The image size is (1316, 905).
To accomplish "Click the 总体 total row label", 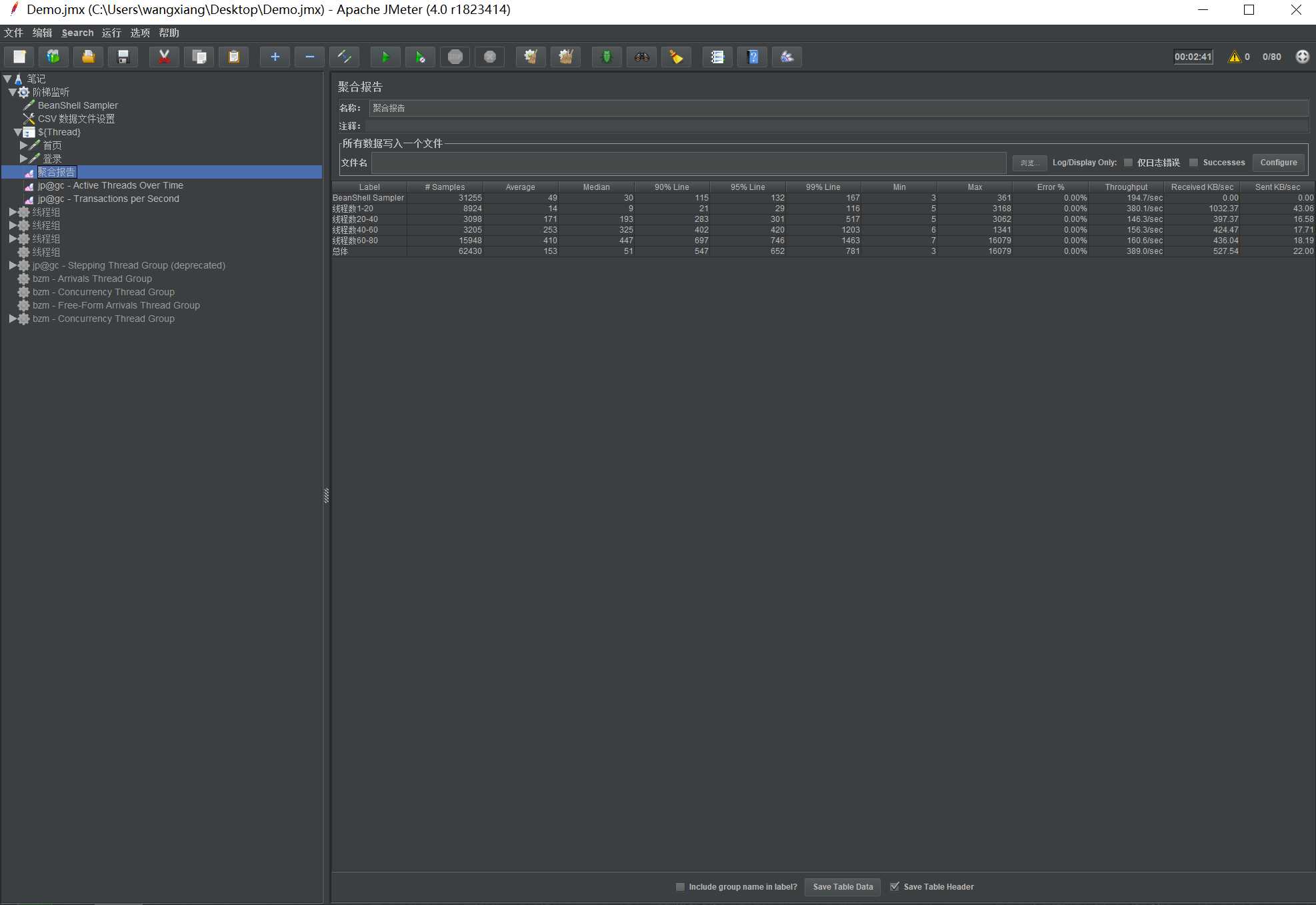I will click(x=340, y=251).
